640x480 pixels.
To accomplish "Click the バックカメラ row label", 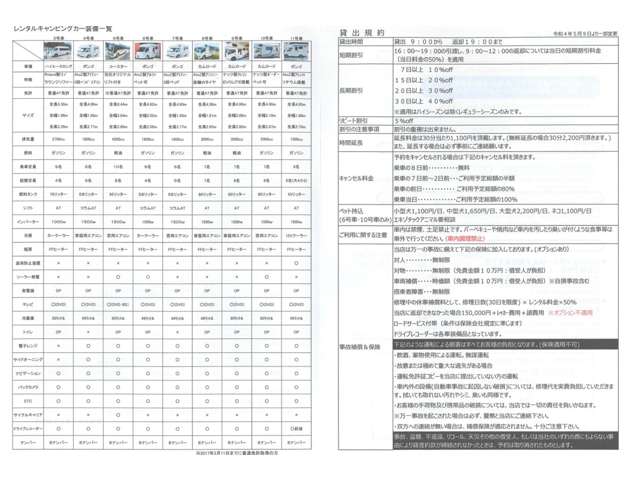I will click(28, 387).
